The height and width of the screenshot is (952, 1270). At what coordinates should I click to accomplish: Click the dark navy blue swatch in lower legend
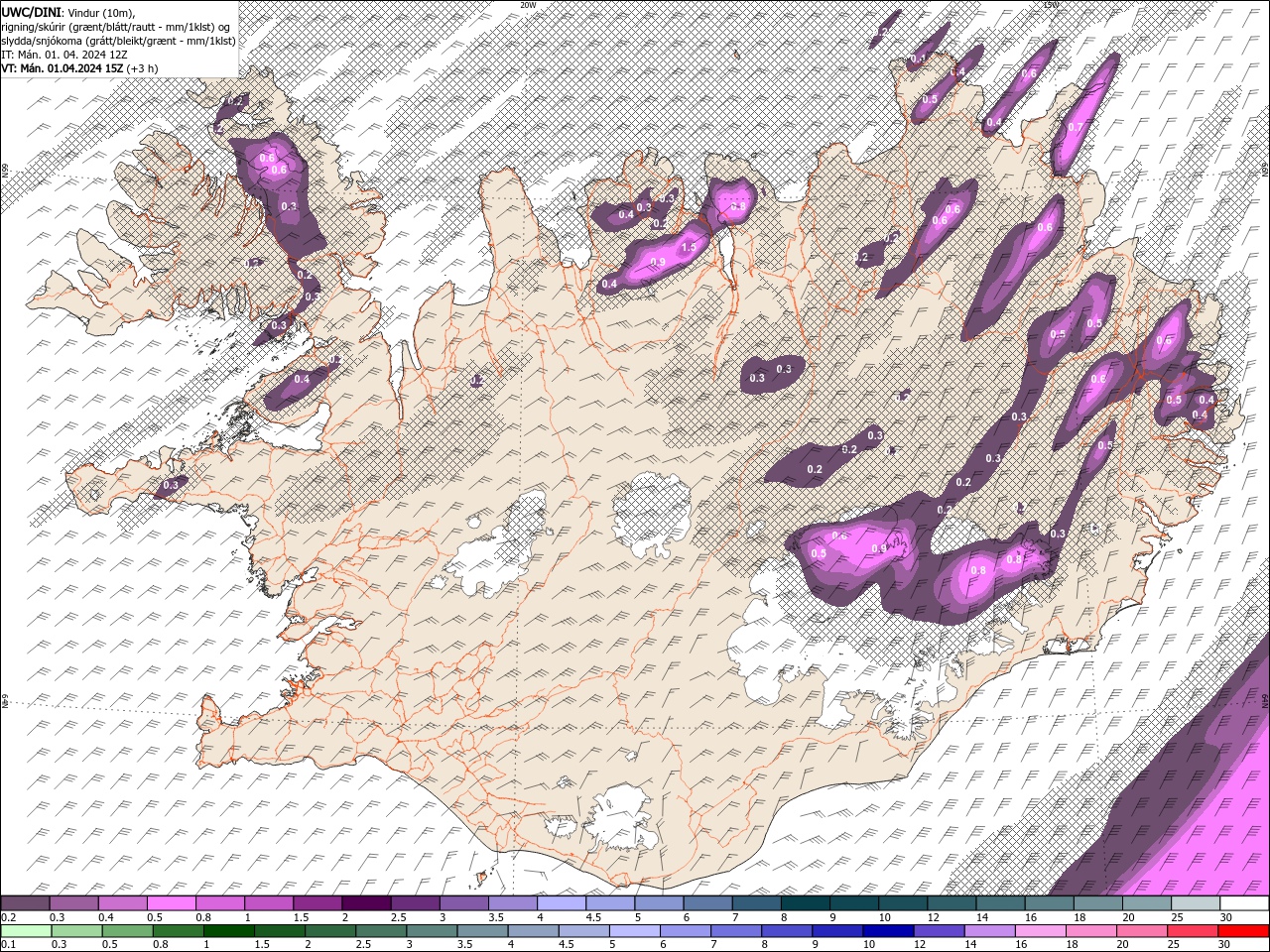[886, 930]
